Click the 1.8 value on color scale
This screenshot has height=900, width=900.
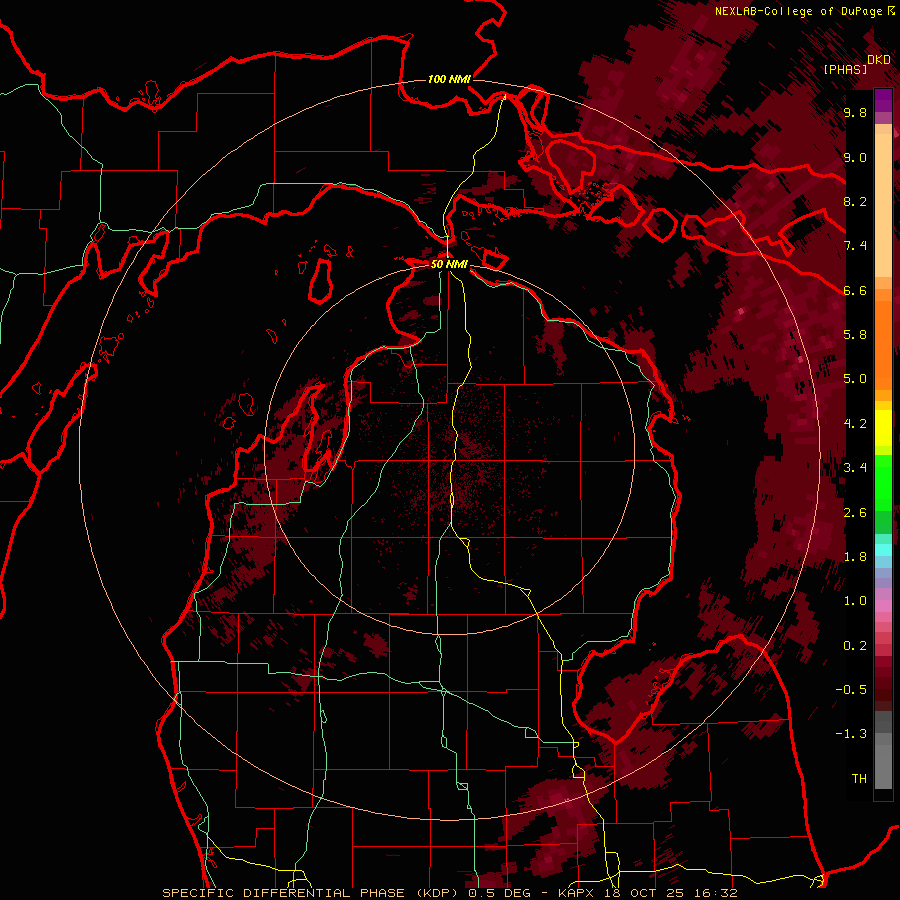pos(855,557)
